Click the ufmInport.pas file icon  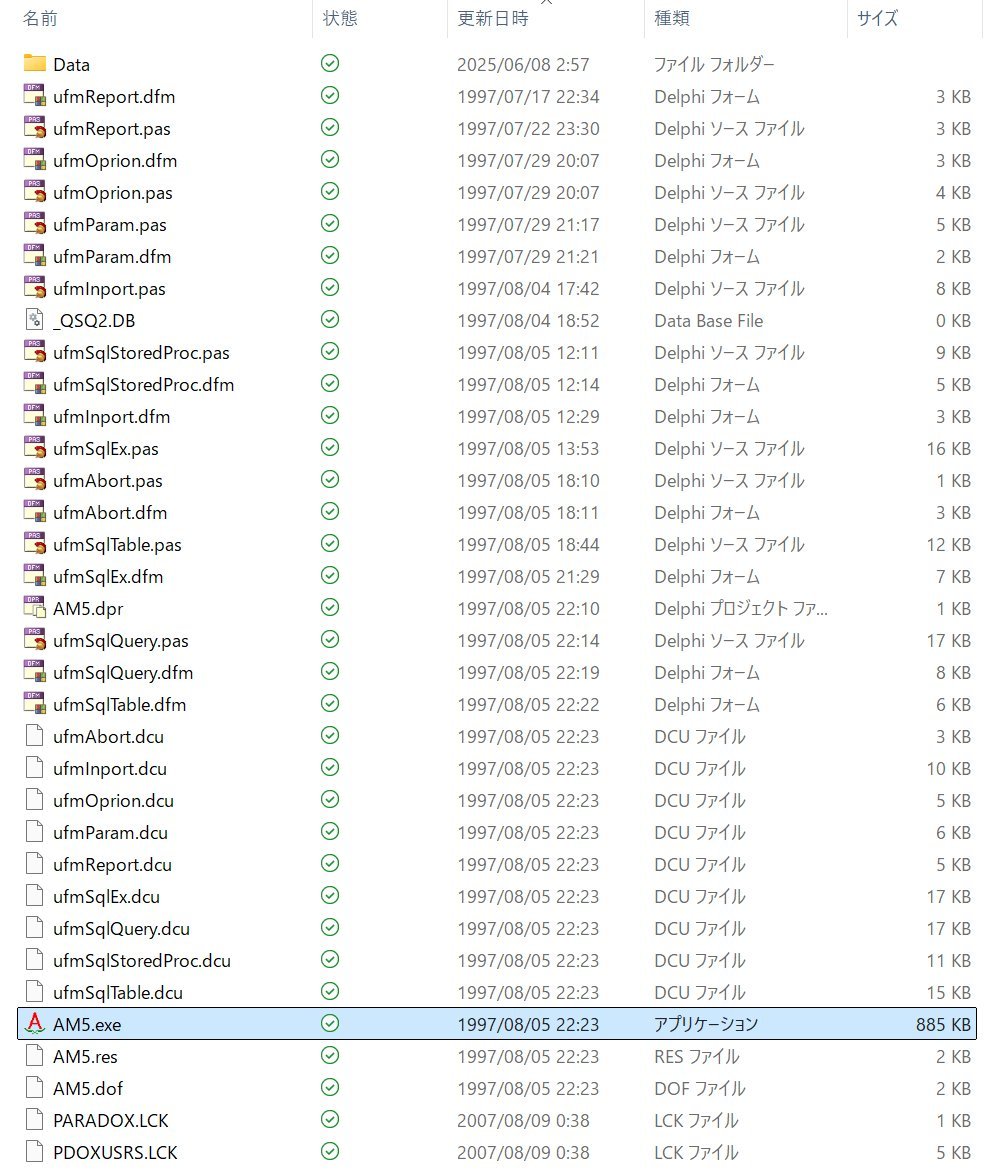point(34,288)
